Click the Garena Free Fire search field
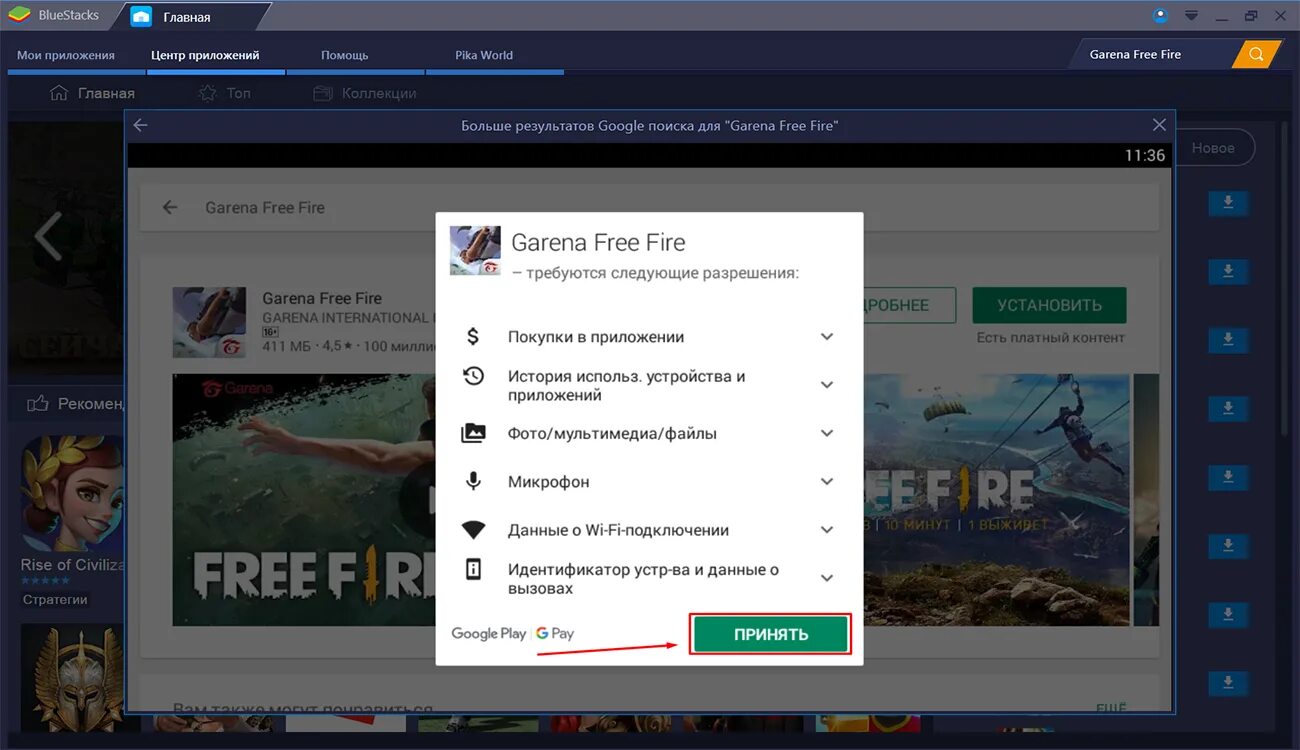This screenshot has width=1300, height=750. [x=1150, y=54]
